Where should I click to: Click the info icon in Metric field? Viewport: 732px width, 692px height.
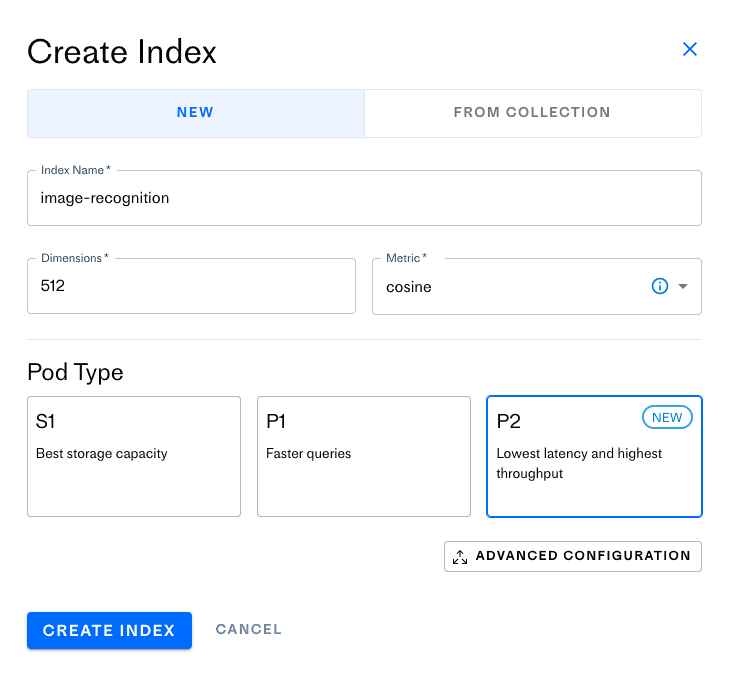(659, 286)
